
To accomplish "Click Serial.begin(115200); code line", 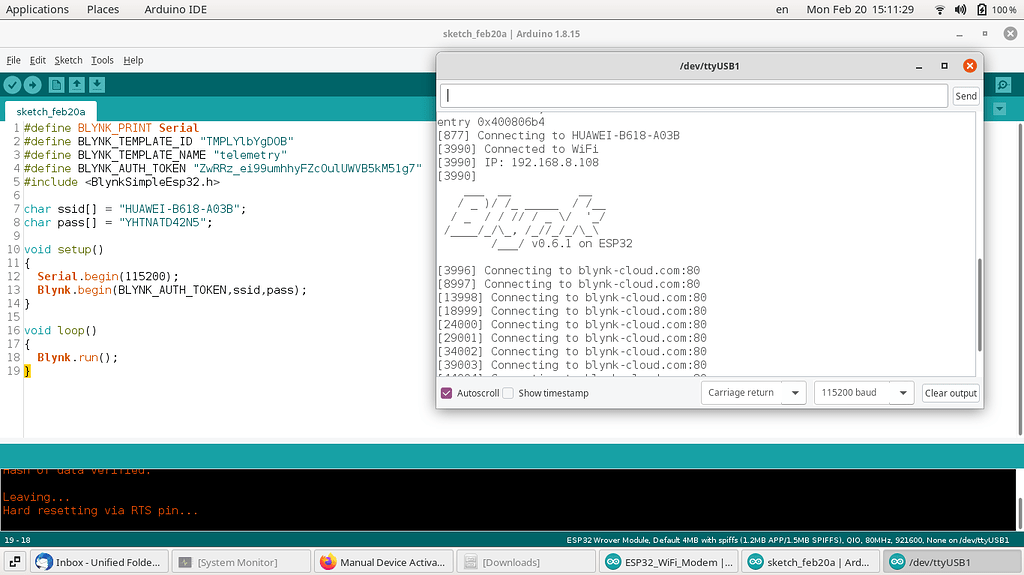I will click(108, 276).
